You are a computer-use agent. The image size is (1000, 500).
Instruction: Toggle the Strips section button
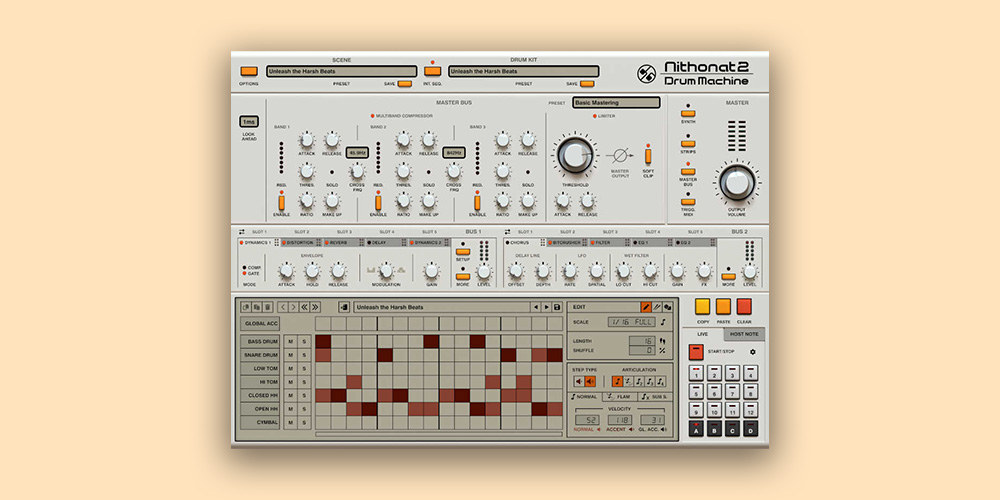[x=688, y=143]
